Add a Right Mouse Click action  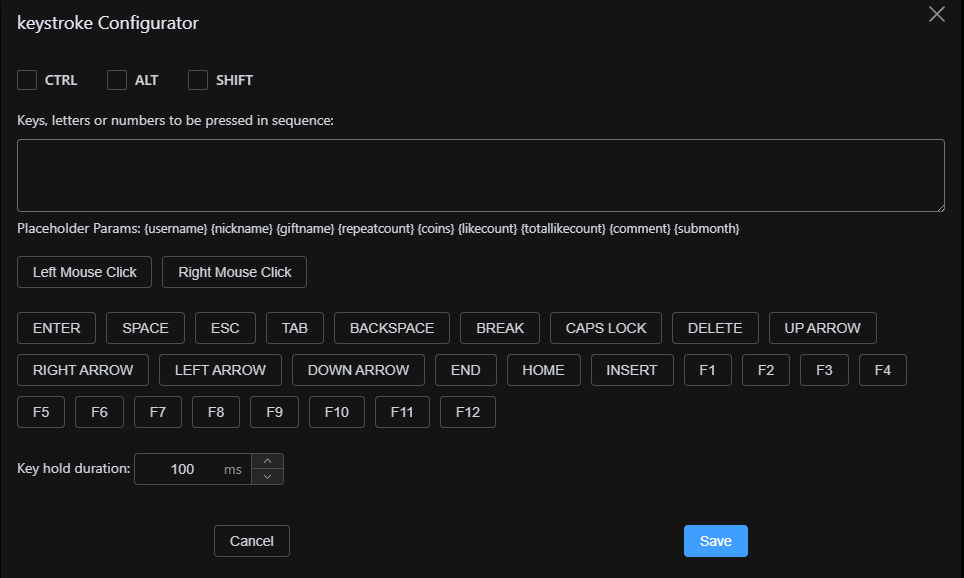pos(235,272)
